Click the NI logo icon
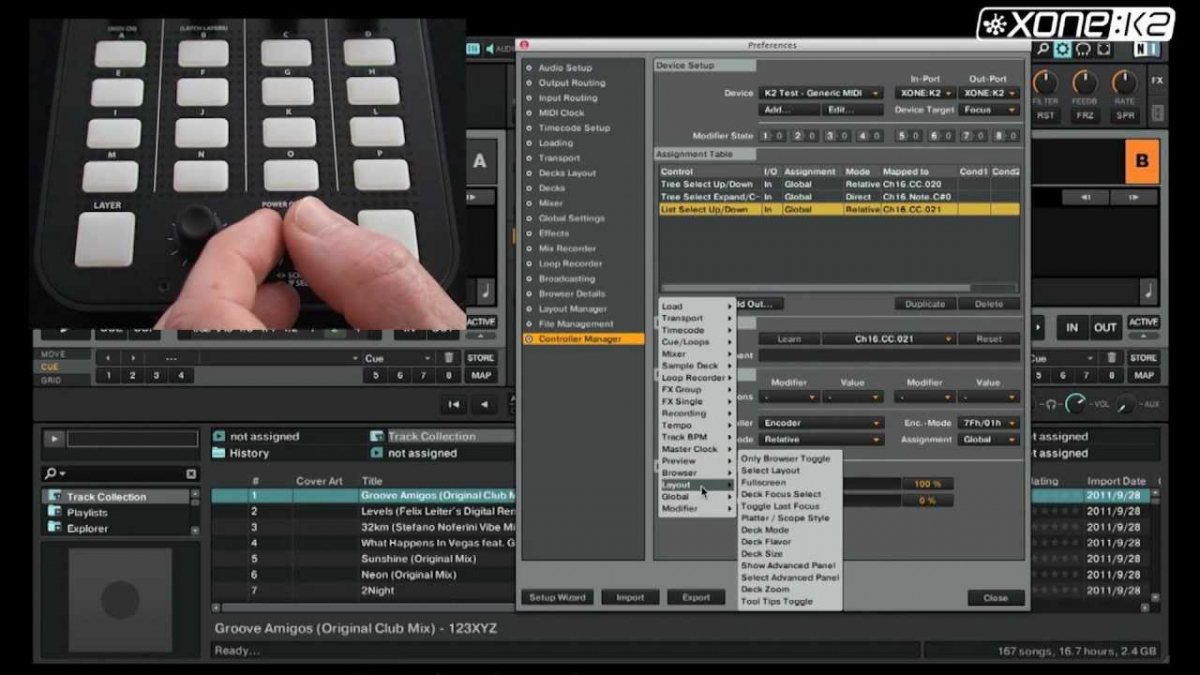This screenshot has width=1200, height=675. point(1145,49)
